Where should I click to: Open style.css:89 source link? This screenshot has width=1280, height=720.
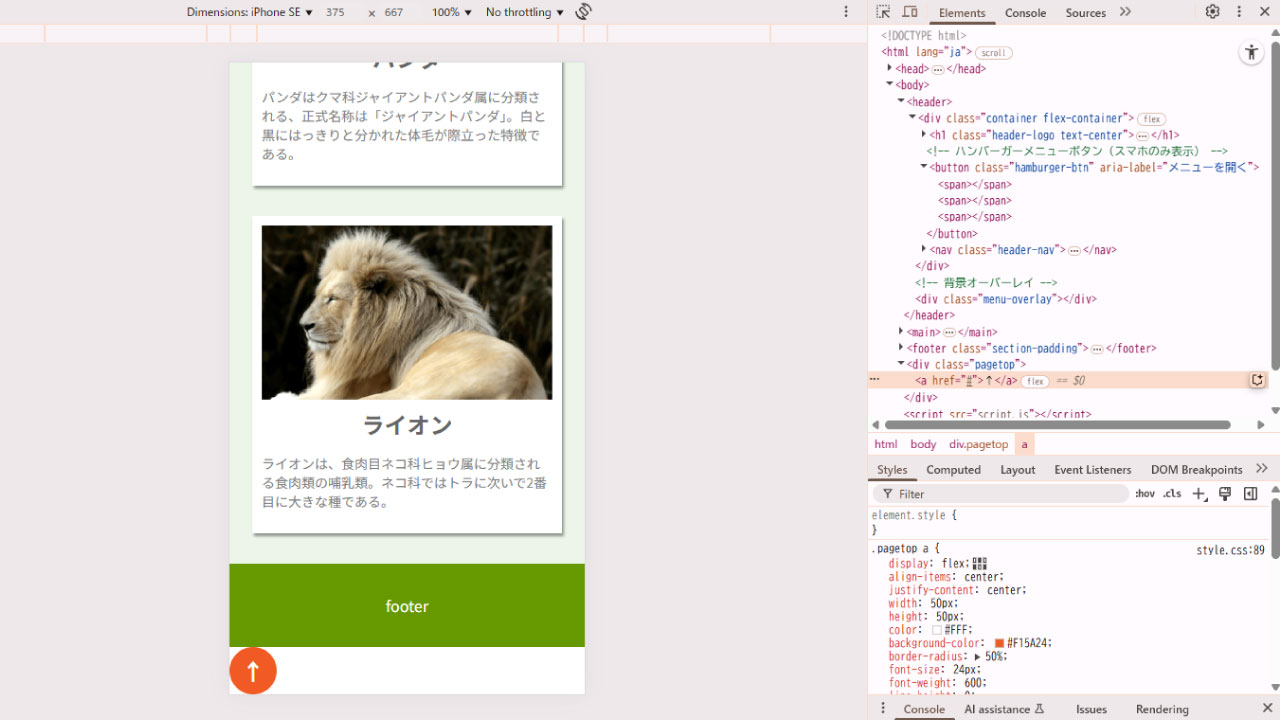tap(1230, 550)
